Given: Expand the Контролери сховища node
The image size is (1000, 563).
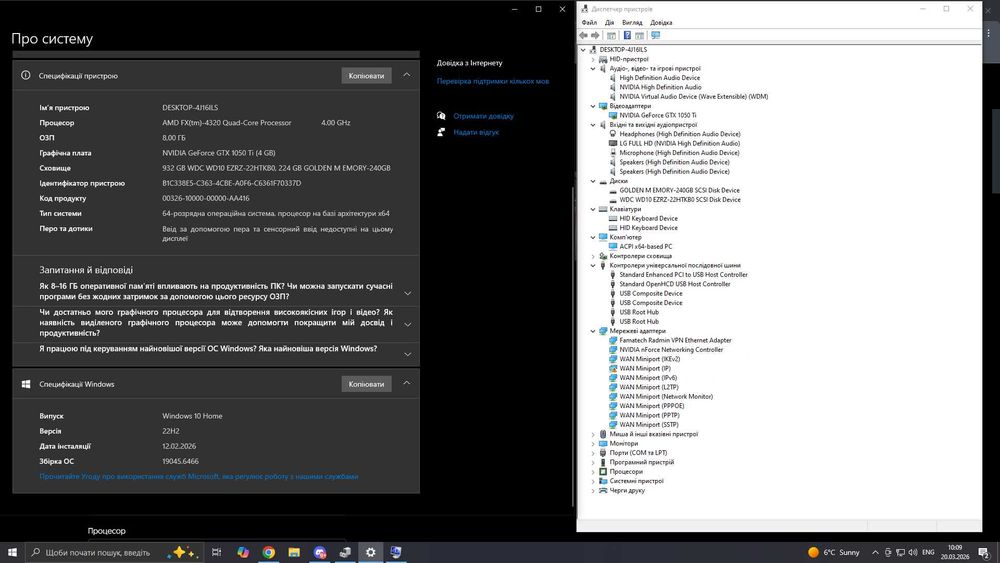Looking at the screenshot, I should click(x=593, y=256).
